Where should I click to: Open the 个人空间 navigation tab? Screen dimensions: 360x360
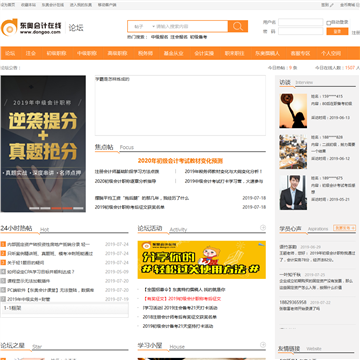(331, 53)
